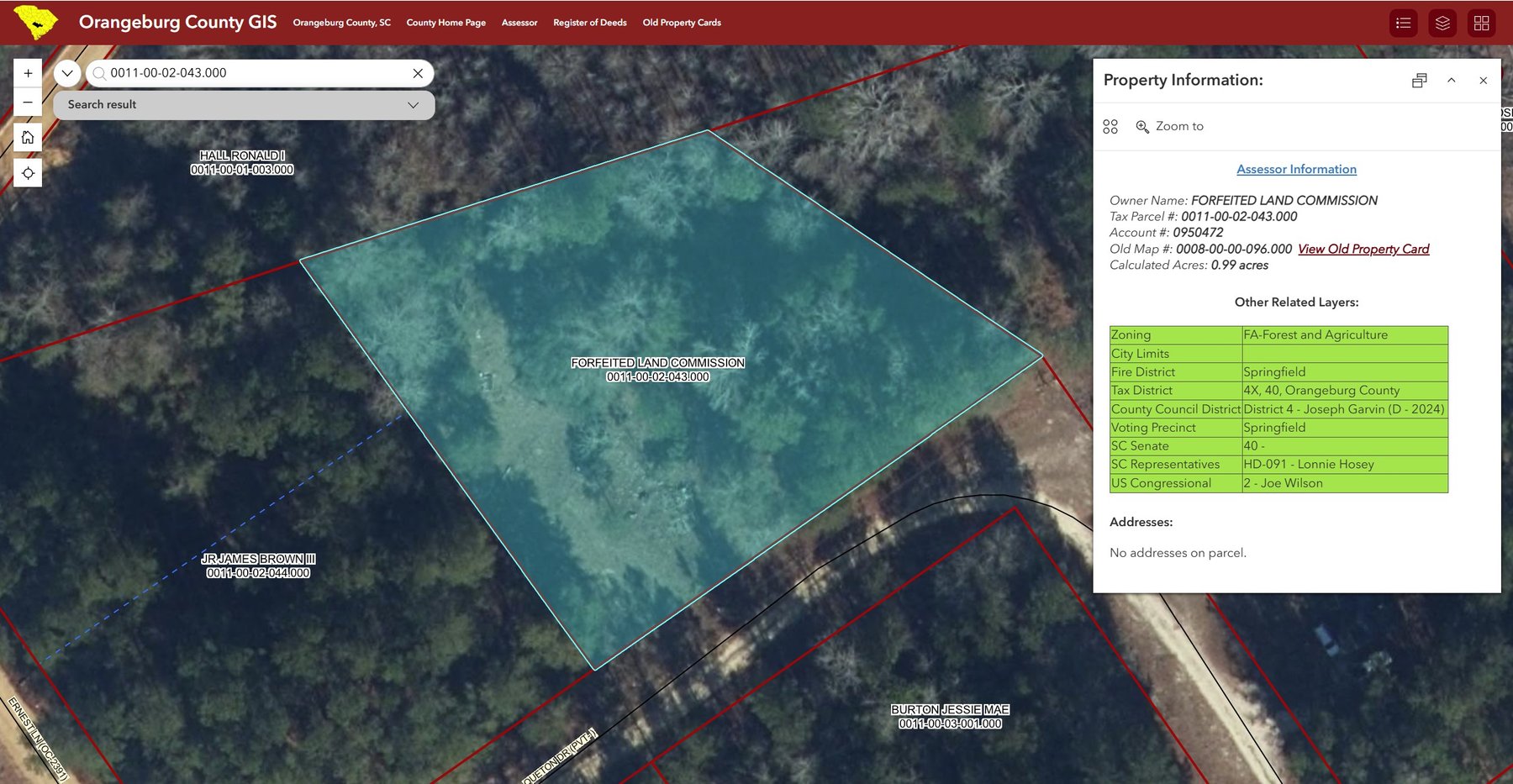Open the Assessor Information link
The image size is (1513, 784).
coord(1295,169)
